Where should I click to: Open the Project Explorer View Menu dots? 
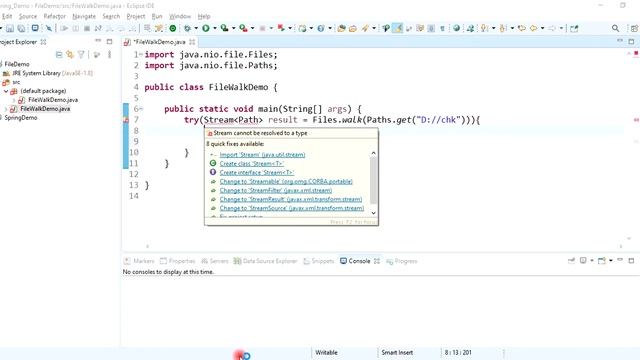click(109, 54)
